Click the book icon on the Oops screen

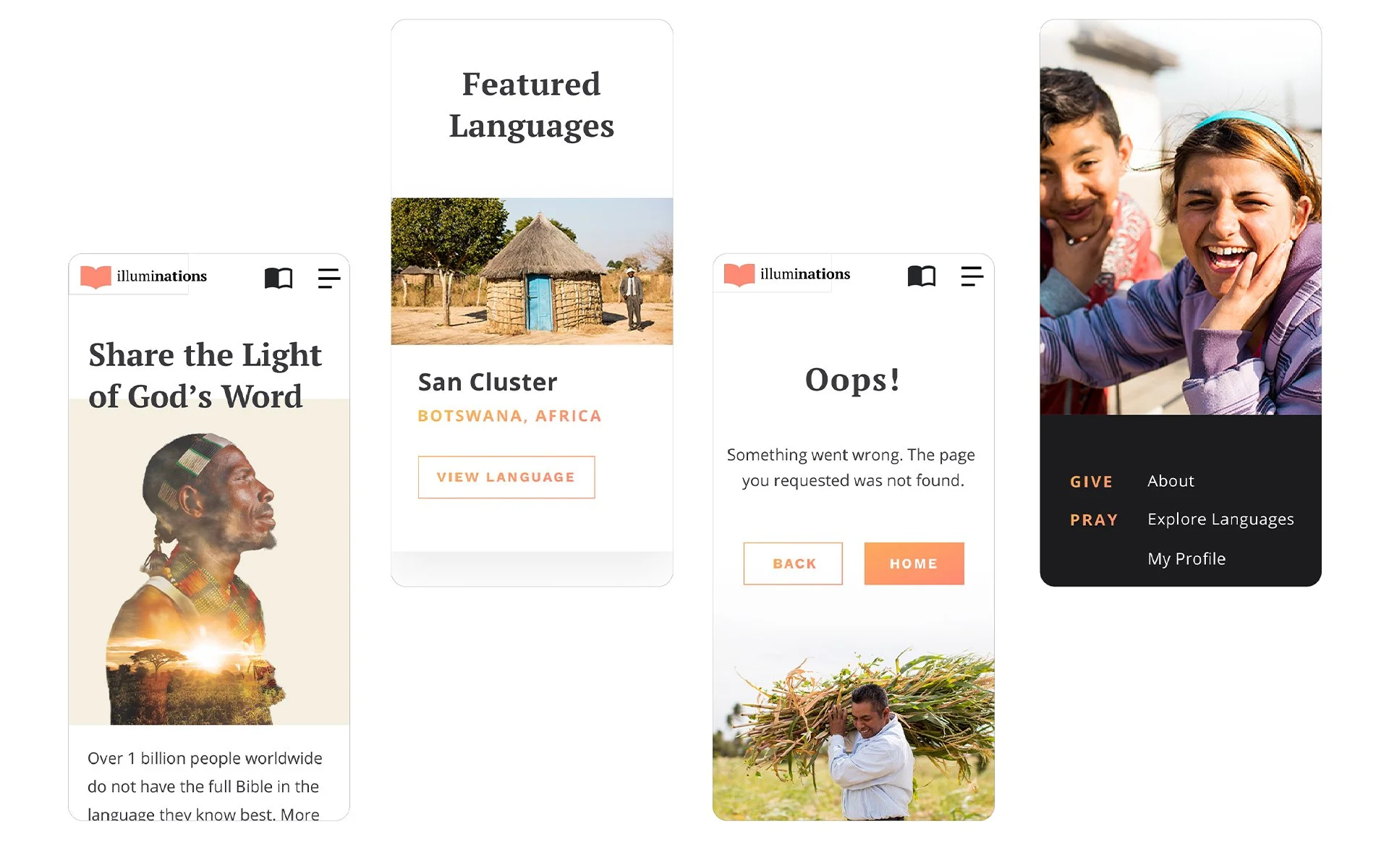pos(922,276)
